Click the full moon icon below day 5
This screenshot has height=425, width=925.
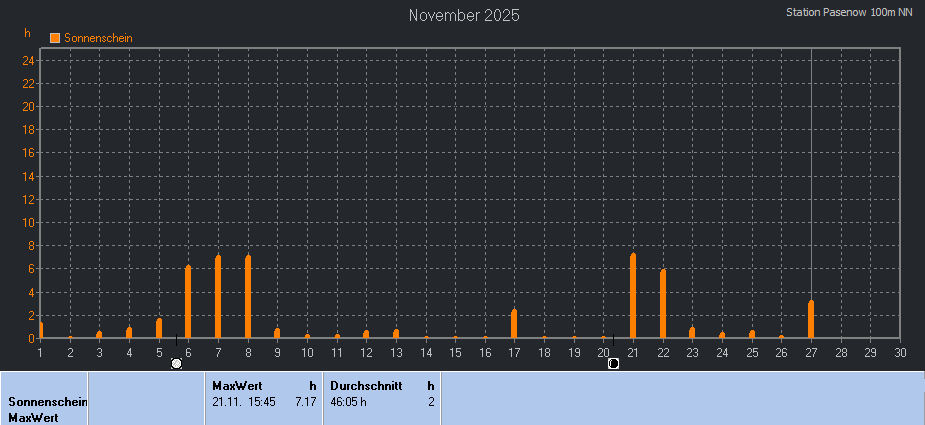(x=177, y=363)
